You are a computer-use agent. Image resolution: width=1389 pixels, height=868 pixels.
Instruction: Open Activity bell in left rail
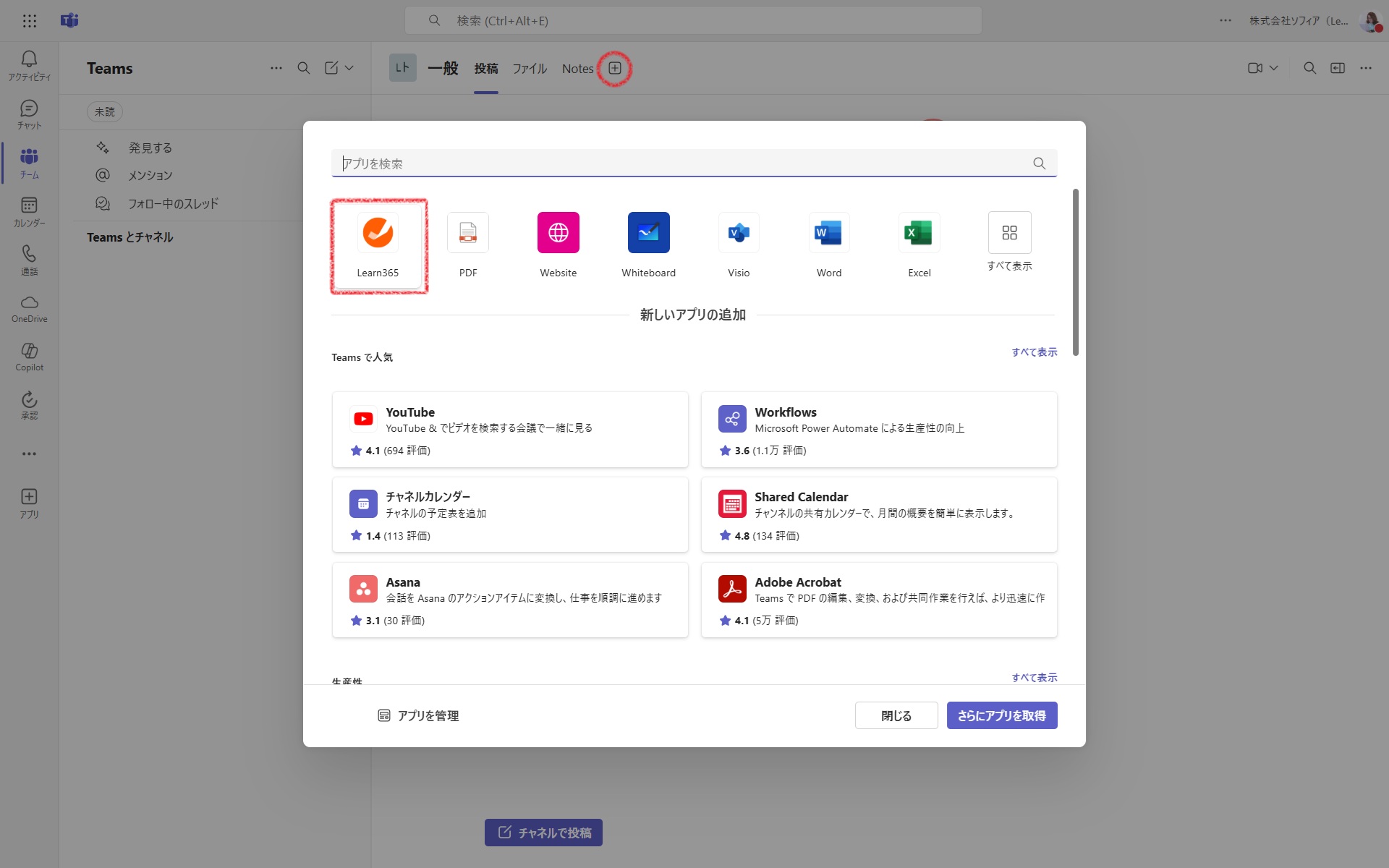click(29, 65)
